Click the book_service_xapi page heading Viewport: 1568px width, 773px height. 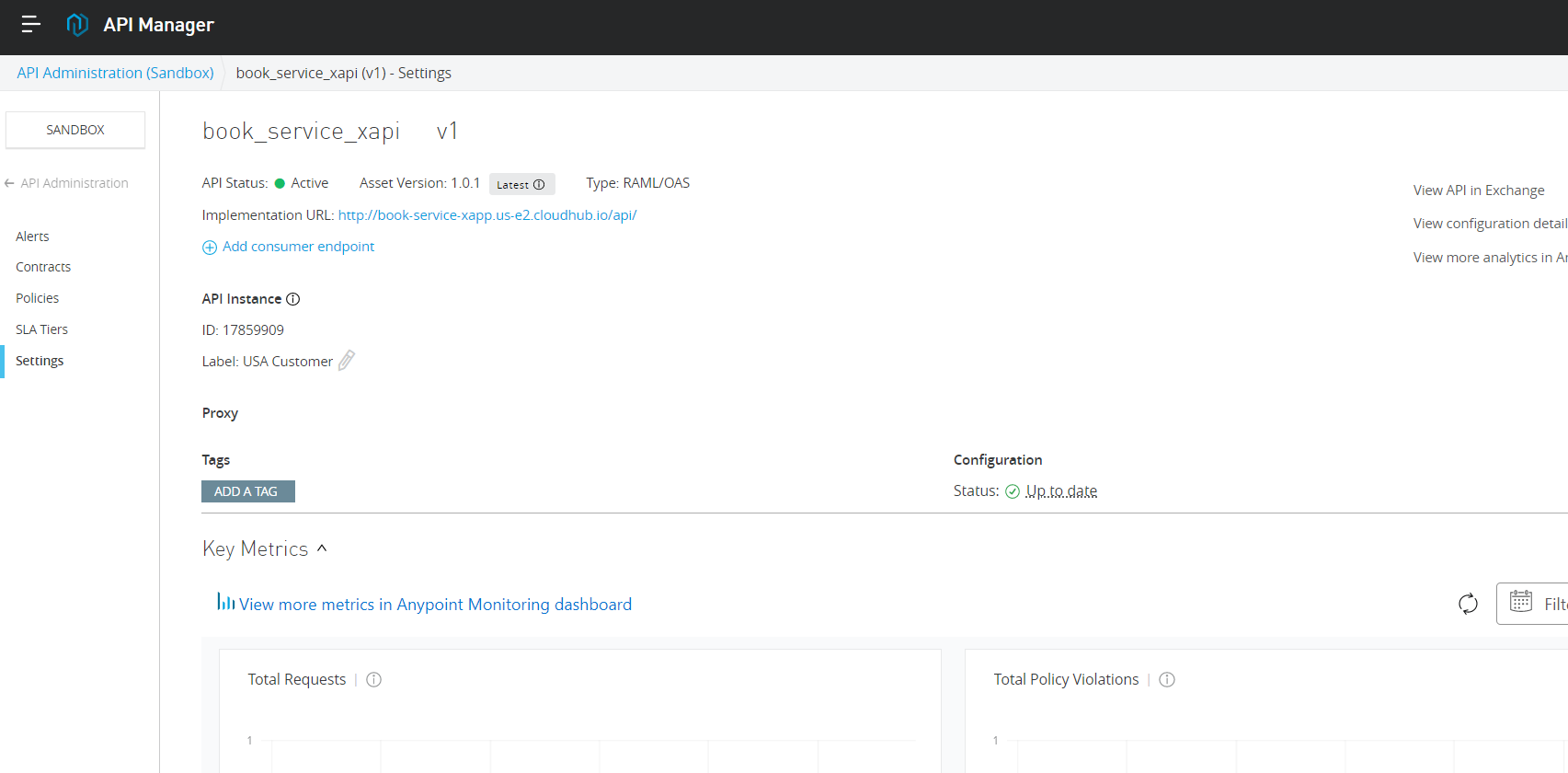click(x=302, y=132)
